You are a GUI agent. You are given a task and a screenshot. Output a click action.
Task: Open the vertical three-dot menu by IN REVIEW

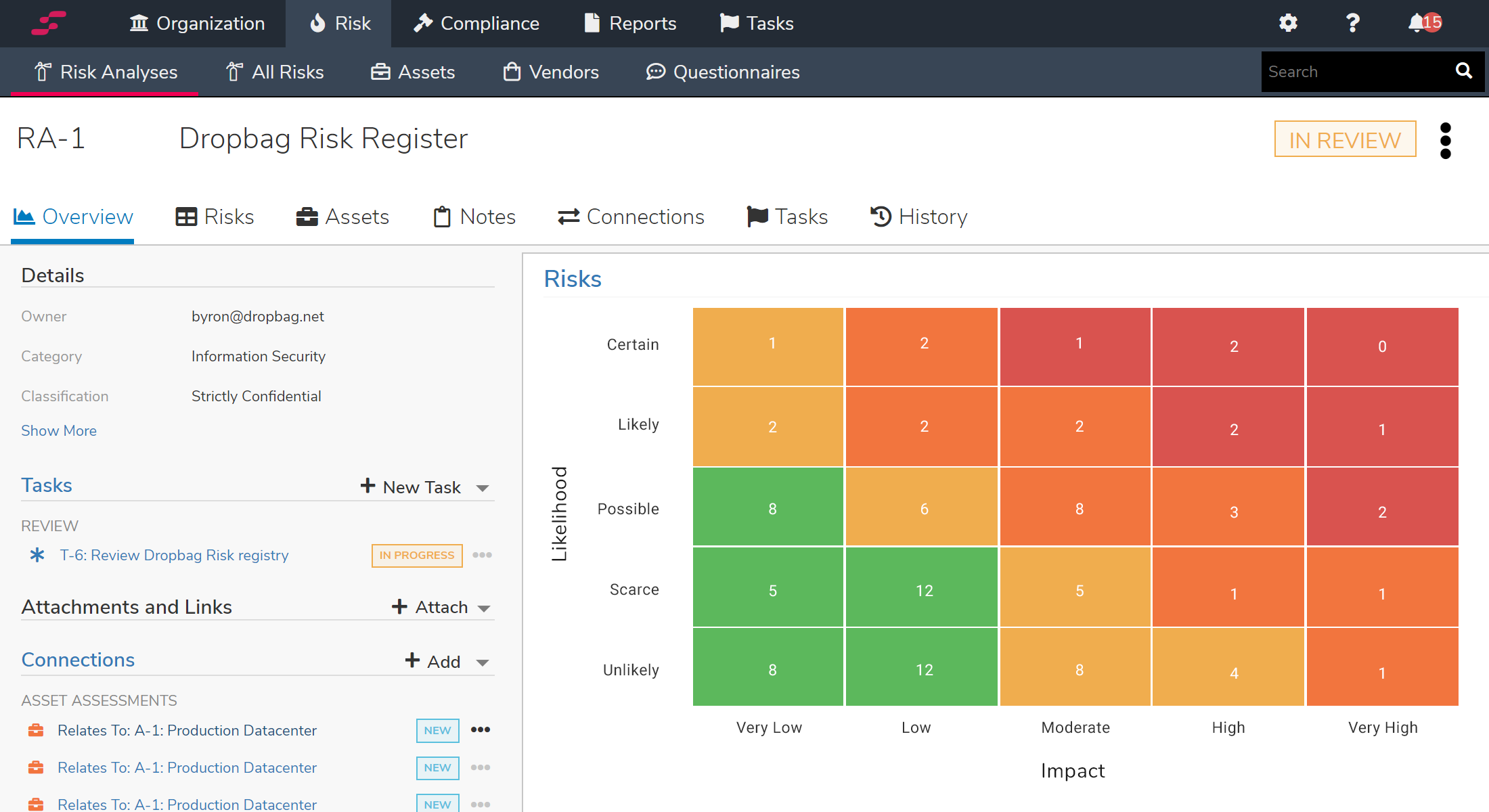click(x=1445, y=140)
